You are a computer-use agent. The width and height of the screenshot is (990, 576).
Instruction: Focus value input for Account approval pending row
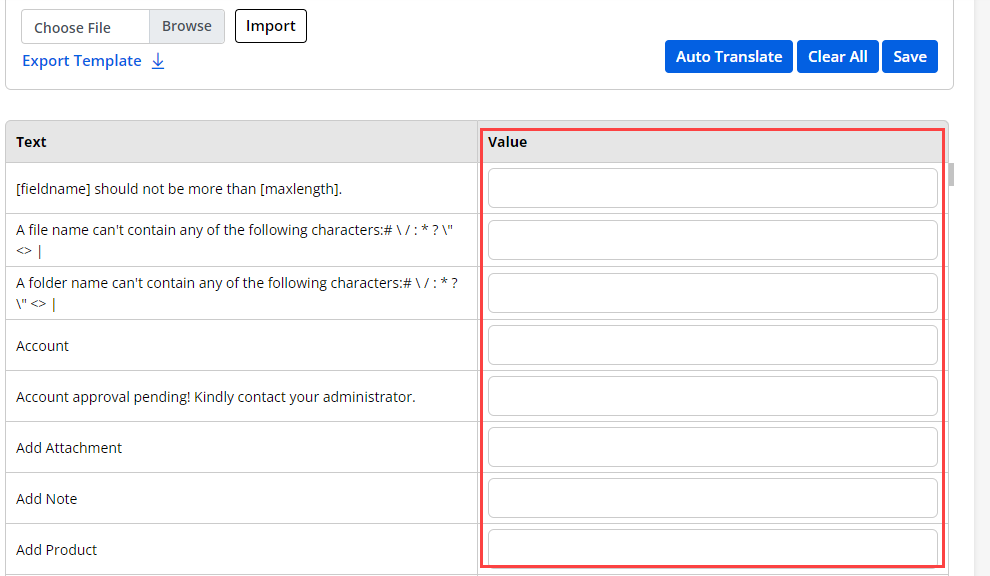[x=712, y=396]
